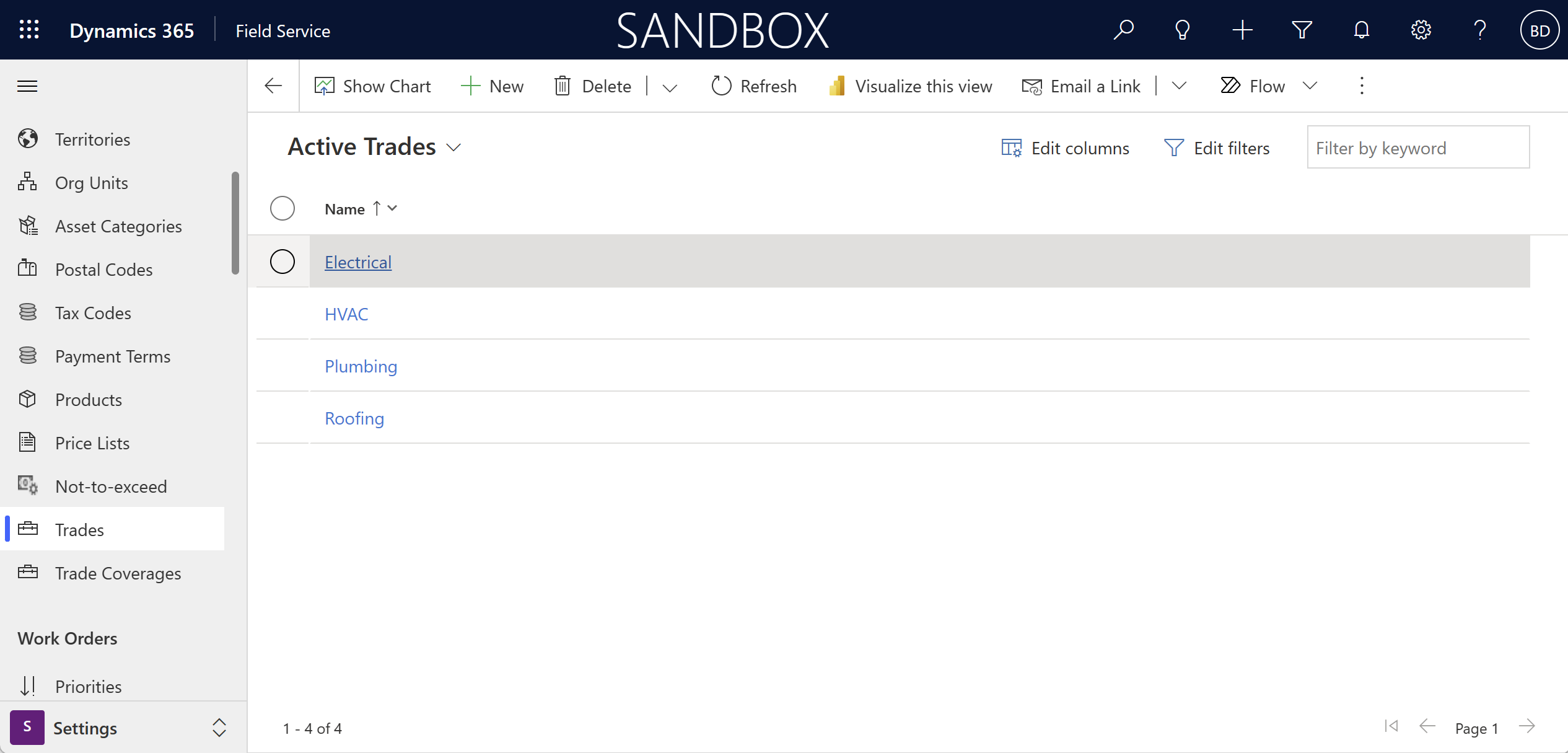Navigate to Trade Coverages section
The image size is (1568, 753).
(118, 573)
